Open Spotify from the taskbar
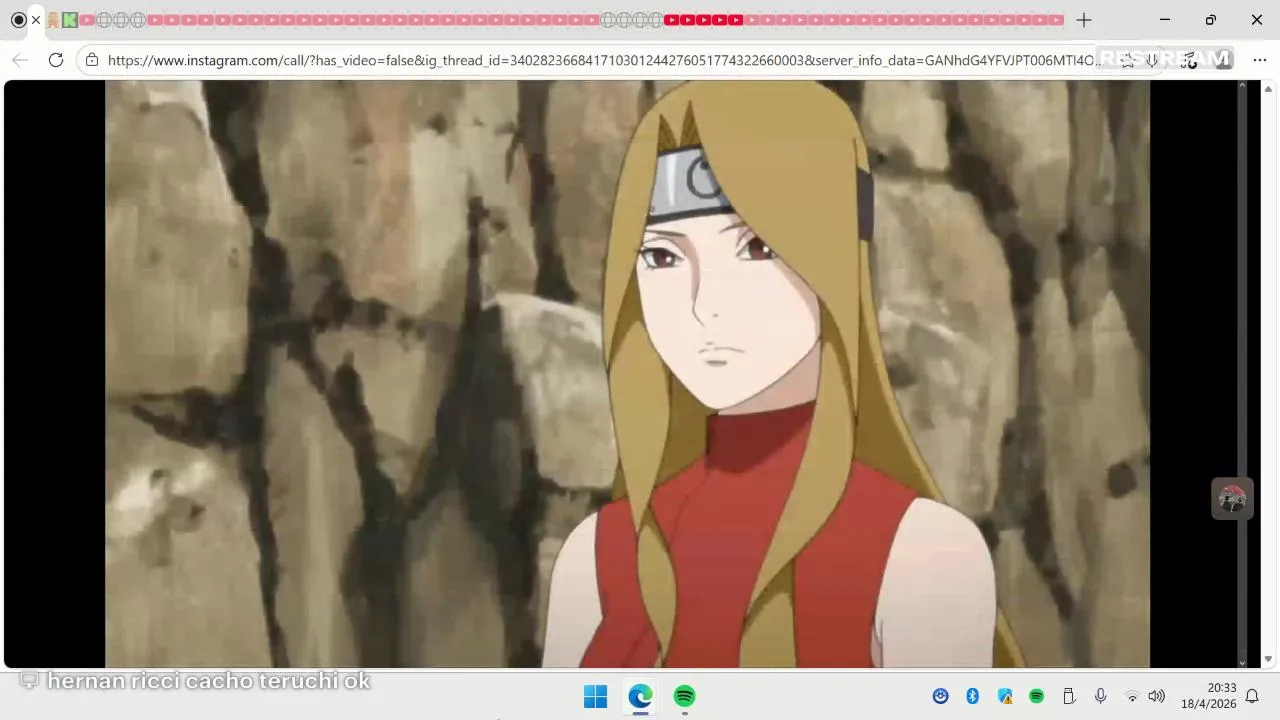Screen dimensions: 1280x720 click(x=684, y=696)
